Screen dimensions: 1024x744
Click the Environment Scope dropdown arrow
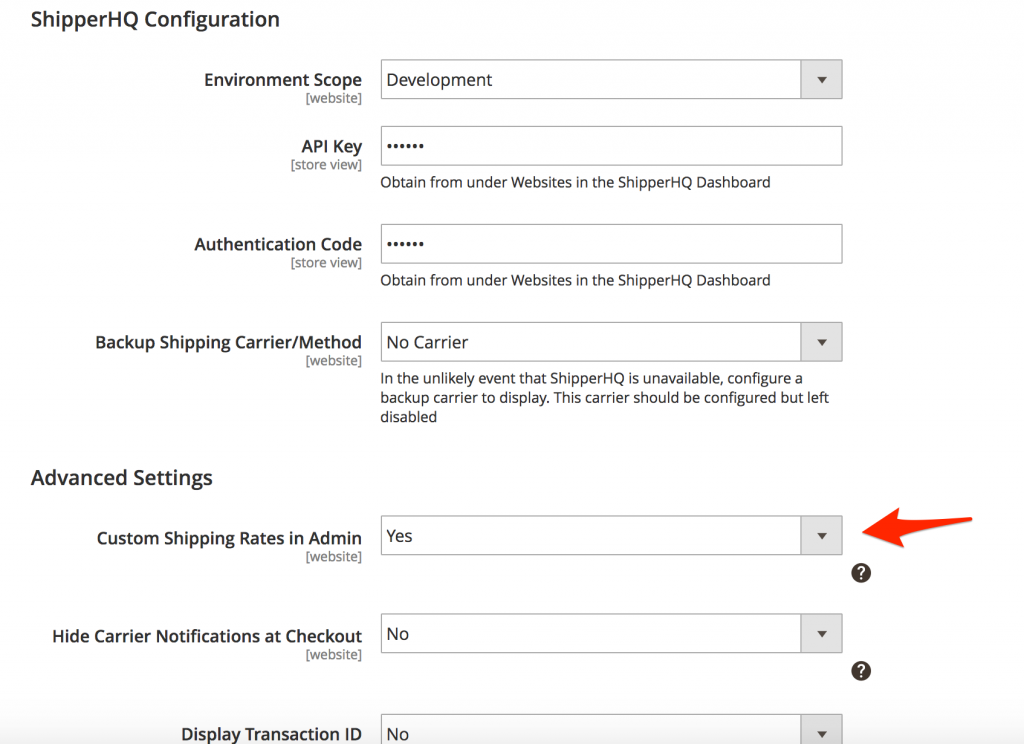click(x=821, y=80)
